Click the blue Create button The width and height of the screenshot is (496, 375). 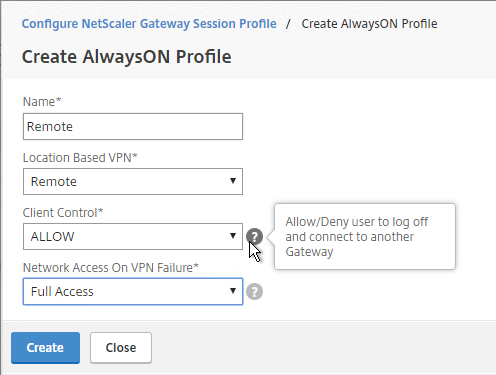click(45, 348)
